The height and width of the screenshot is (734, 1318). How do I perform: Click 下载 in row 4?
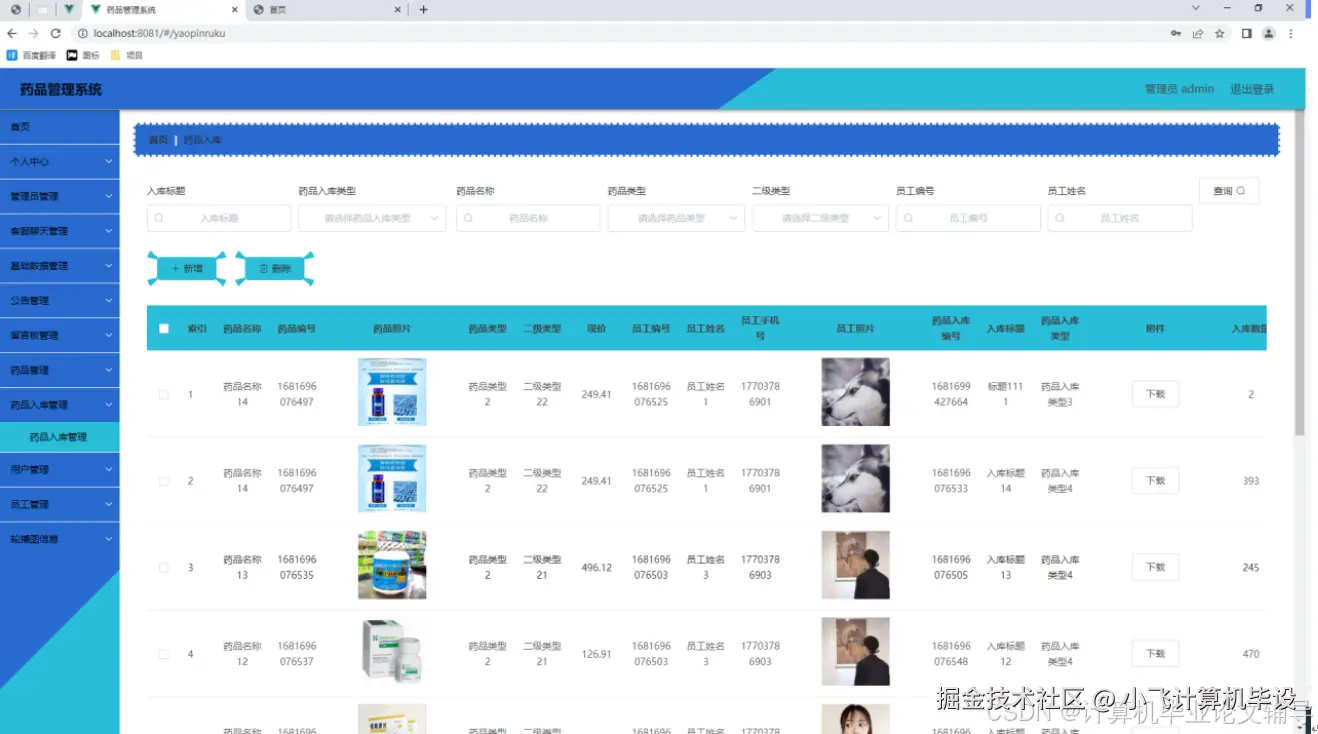pos(1155,654)
